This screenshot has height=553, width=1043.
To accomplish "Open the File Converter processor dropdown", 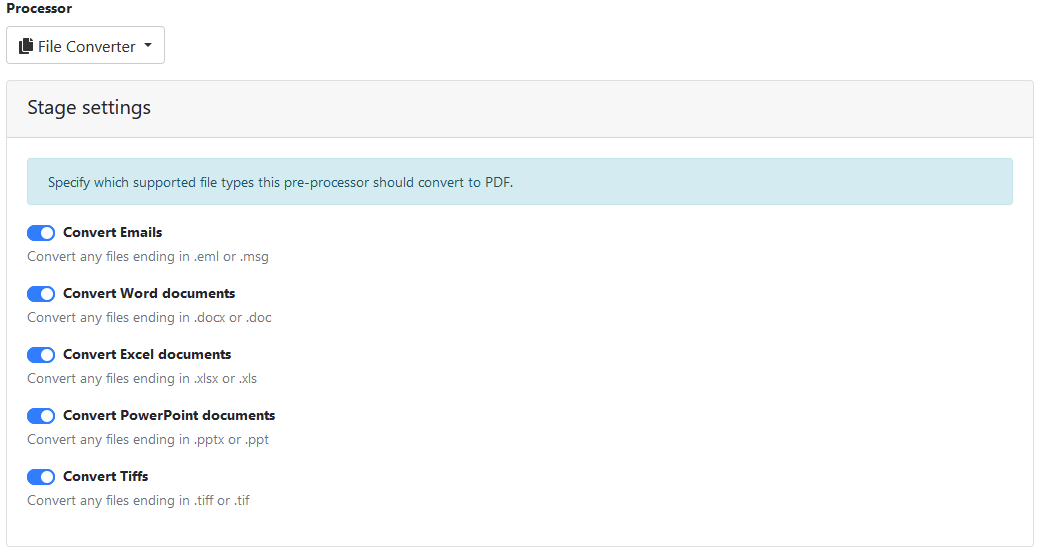I will pos(86,46).
